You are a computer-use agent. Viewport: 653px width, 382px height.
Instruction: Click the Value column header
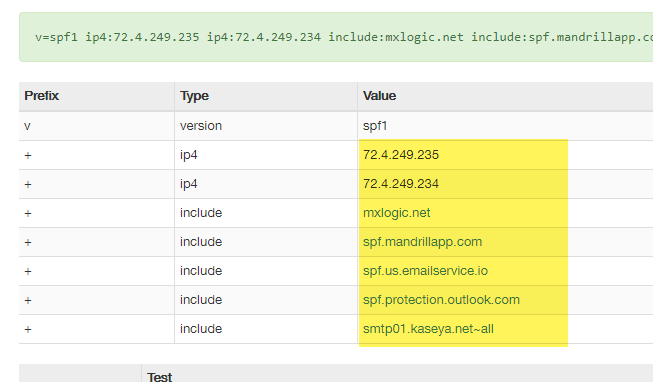pos(379,96)
